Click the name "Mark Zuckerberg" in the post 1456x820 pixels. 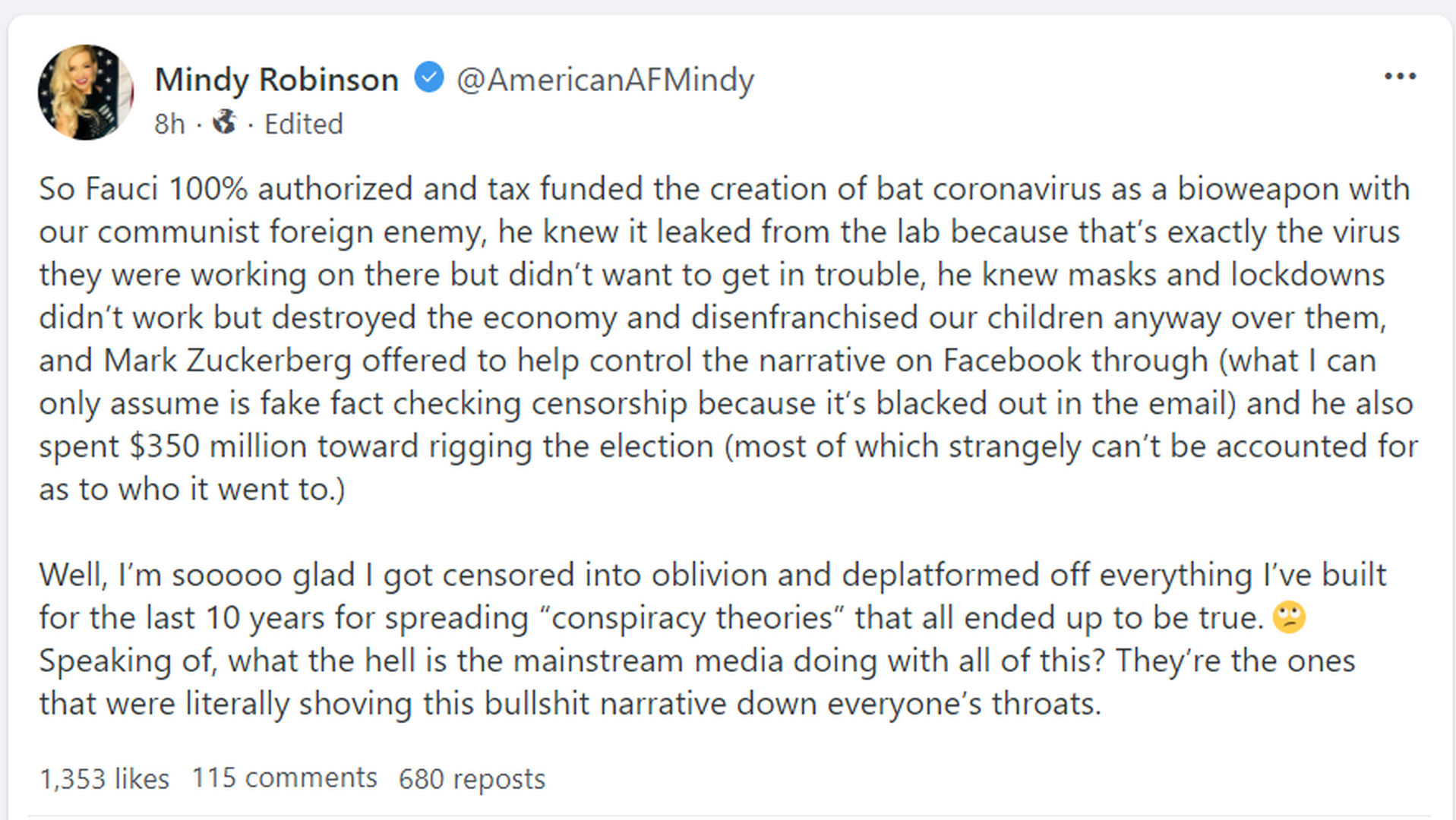point(227,361)
